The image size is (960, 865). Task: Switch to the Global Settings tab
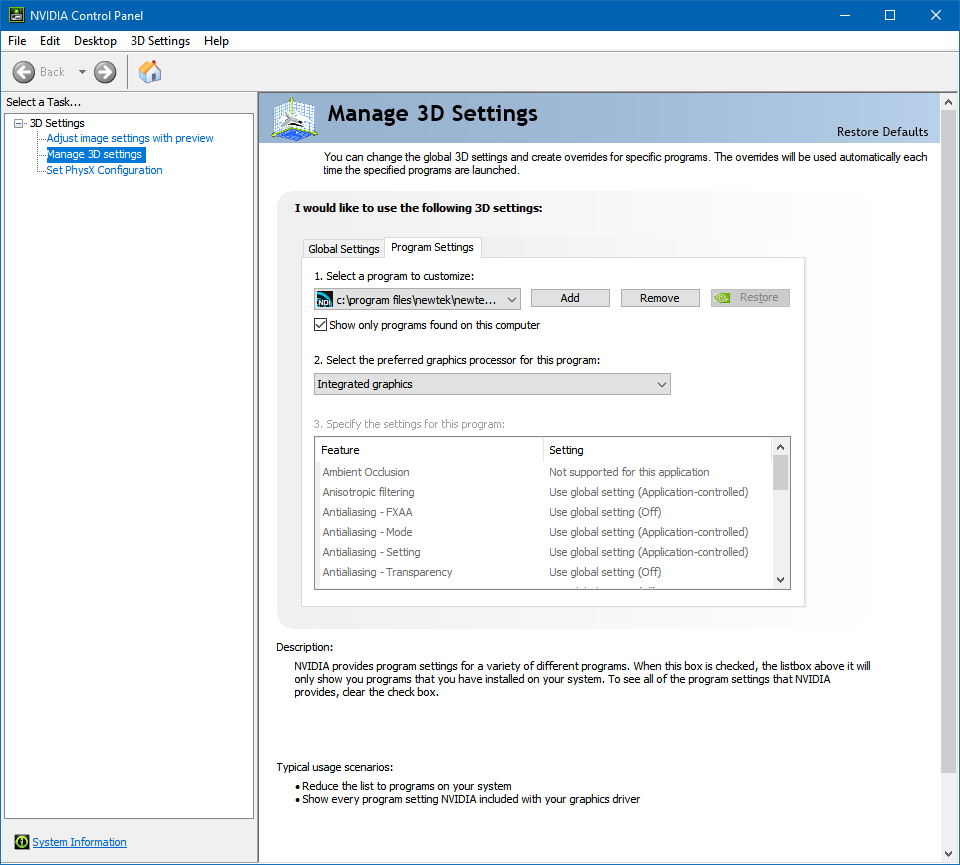[x=343, y=247]
